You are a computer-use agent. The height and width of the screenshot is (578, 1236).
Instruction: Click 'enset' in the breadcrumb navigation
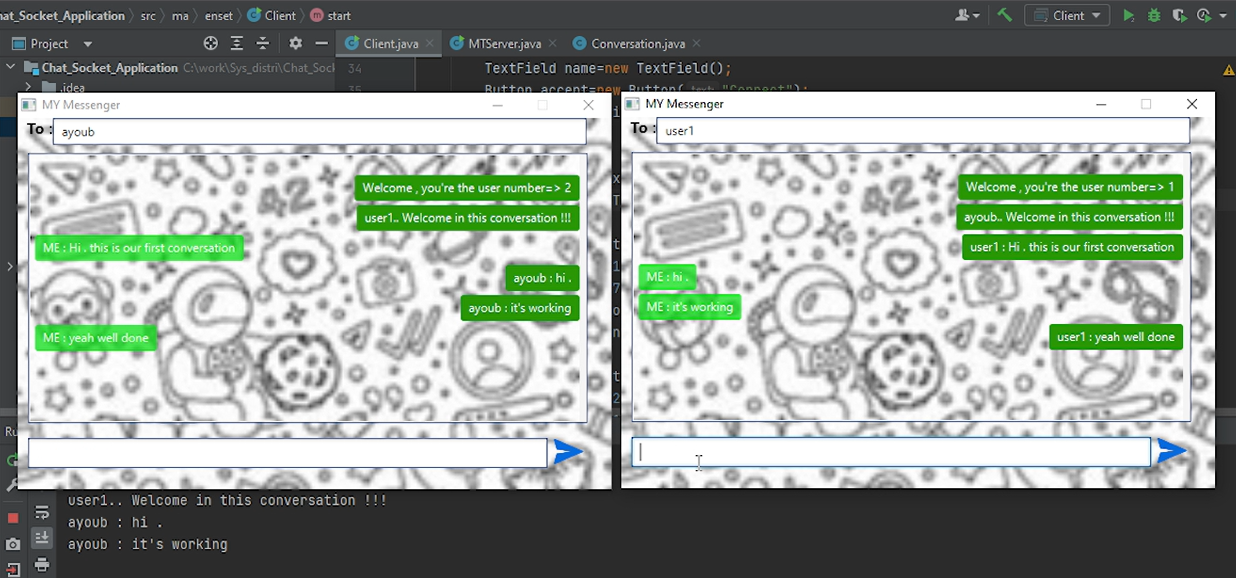click(x=218, y=15)
